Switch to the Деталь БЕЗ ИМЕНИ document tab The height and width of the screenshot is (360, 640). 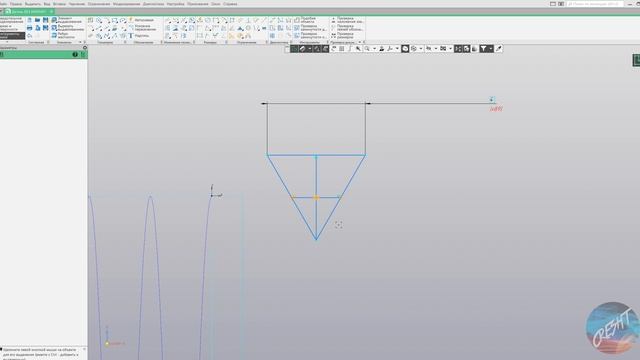coord(28,11)
